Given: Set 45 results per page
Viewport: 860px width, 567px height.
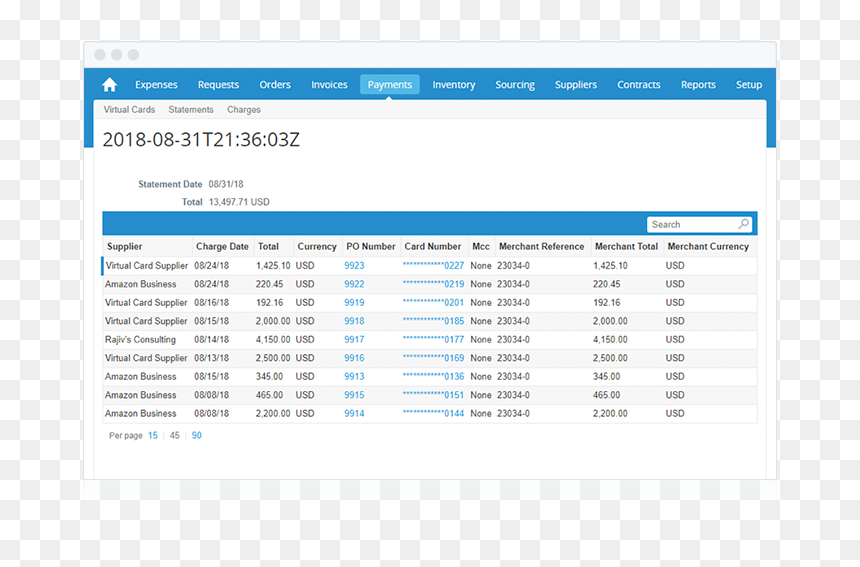Looking at the screenshot, I should 174,435.
